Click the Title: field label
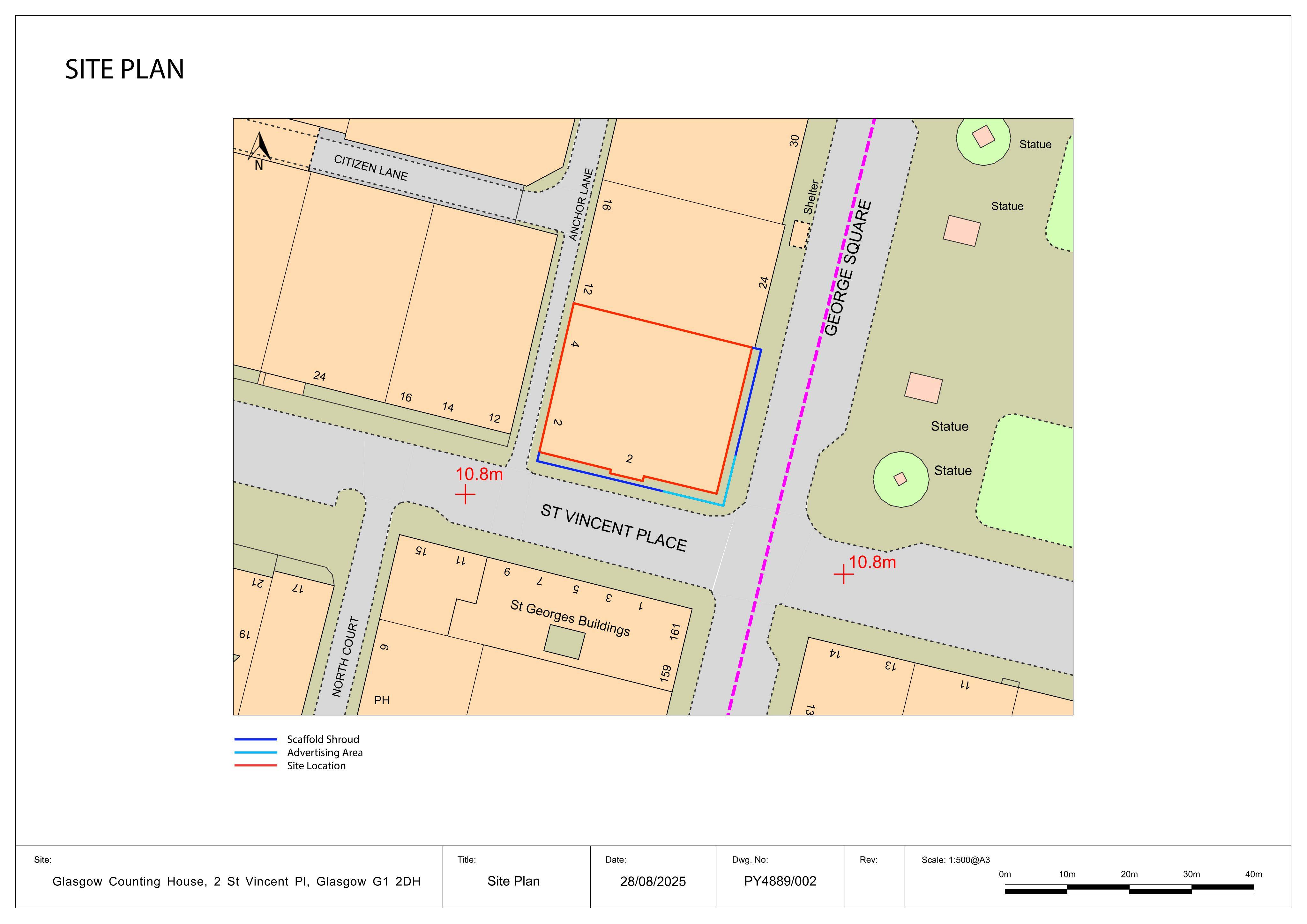The height and width of the screenshot is (924, 1307). coord(466,860)
